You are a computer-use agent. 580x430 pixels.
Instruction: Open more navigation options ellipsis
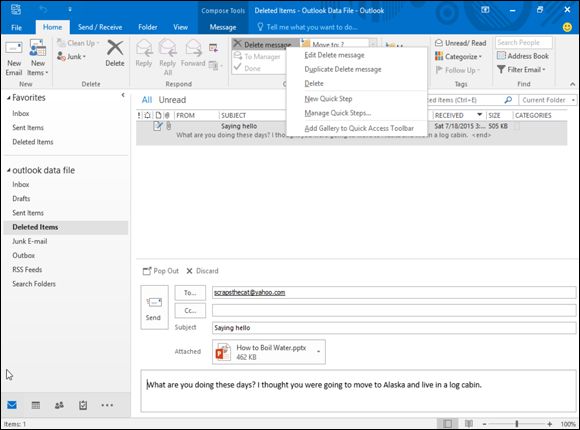pyautogui.click(x=107, y=405)
